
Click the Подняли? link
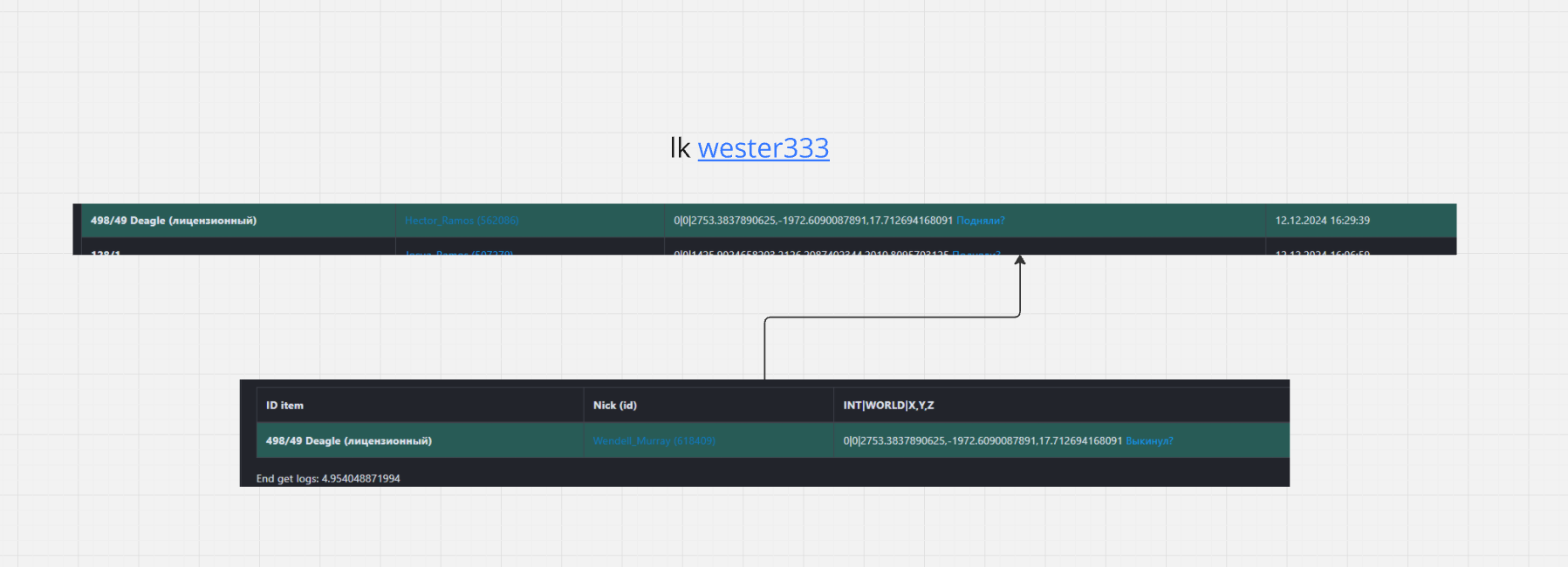coord(980,221)
